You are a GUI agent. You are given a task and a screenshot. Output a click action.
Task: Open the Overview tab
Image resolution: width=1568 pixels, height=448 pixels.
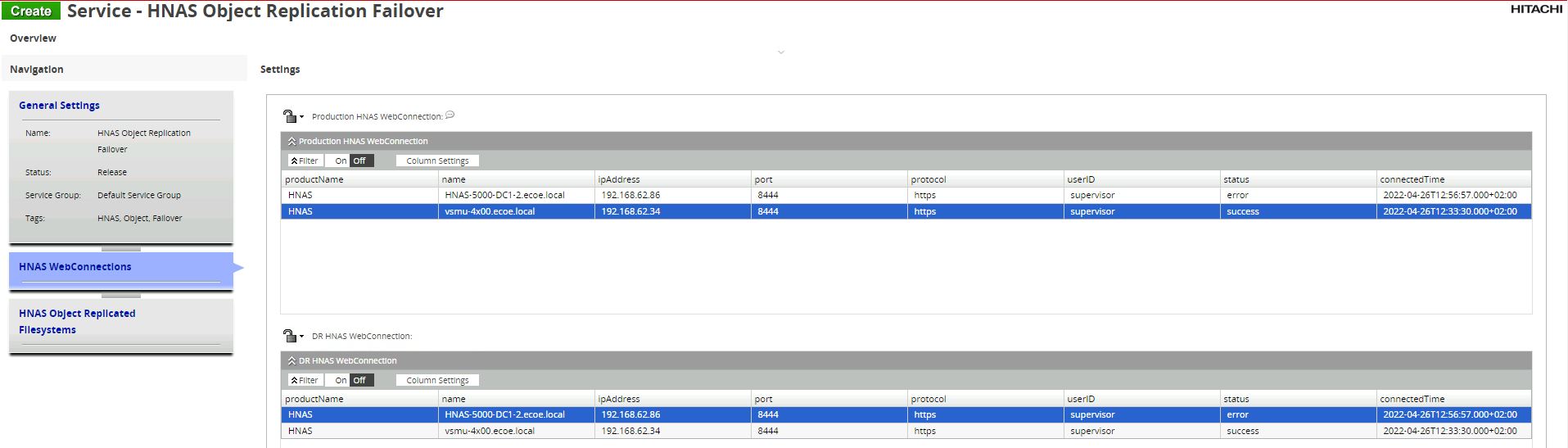pos(33,38)
